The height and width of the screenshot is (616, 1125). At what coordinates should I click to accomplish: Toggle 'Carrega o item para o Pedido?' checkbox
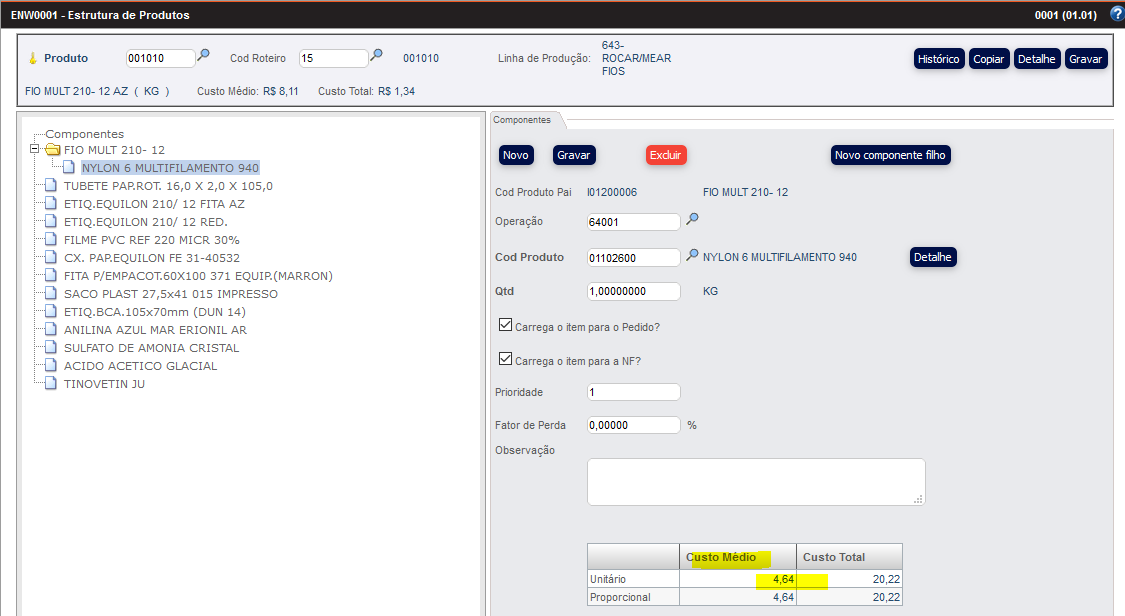(505, 325)
